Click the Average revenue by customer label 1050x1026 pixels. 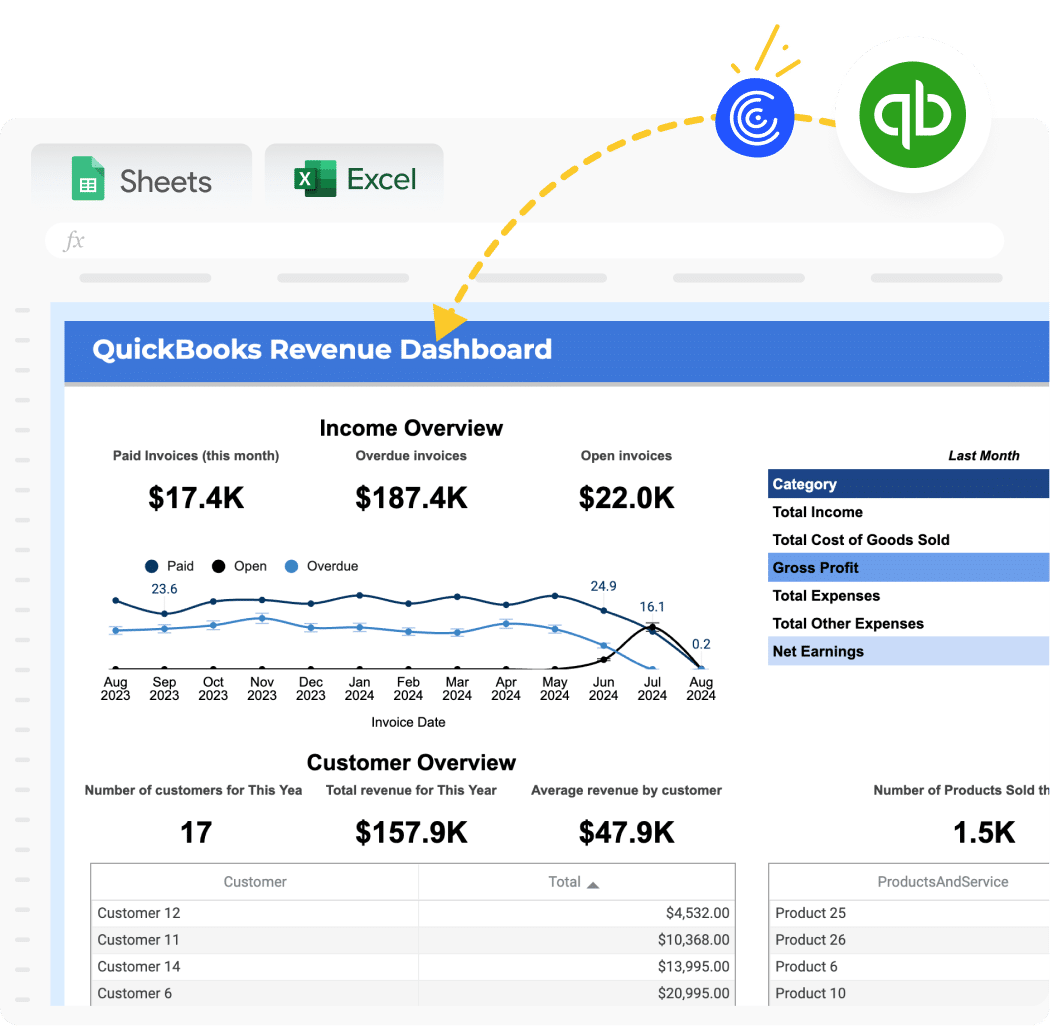[x=627, y=790]
